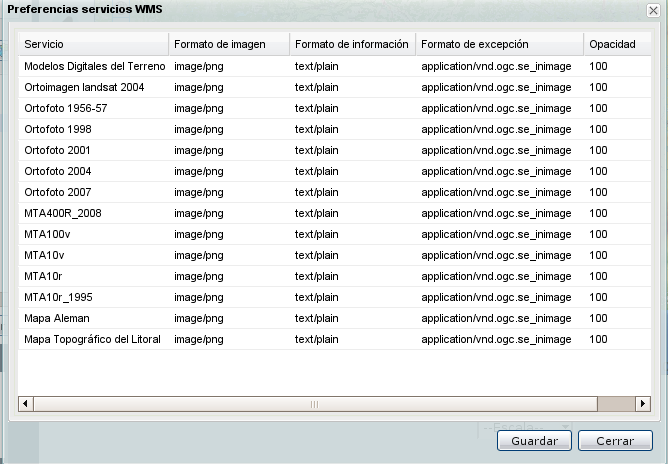
Task: Click the Cerrar button
Action: point(615,440)
